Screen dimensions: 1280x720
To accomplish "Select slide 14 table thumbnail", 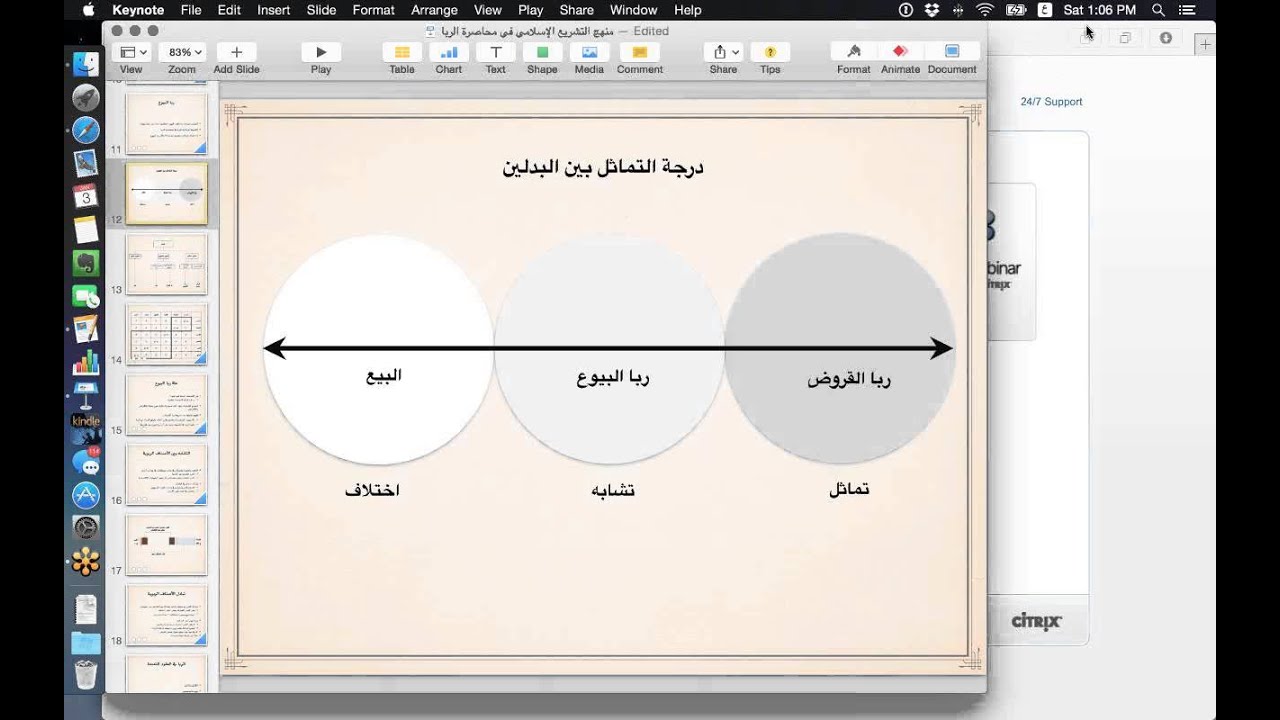I will [x=166, y=333].
